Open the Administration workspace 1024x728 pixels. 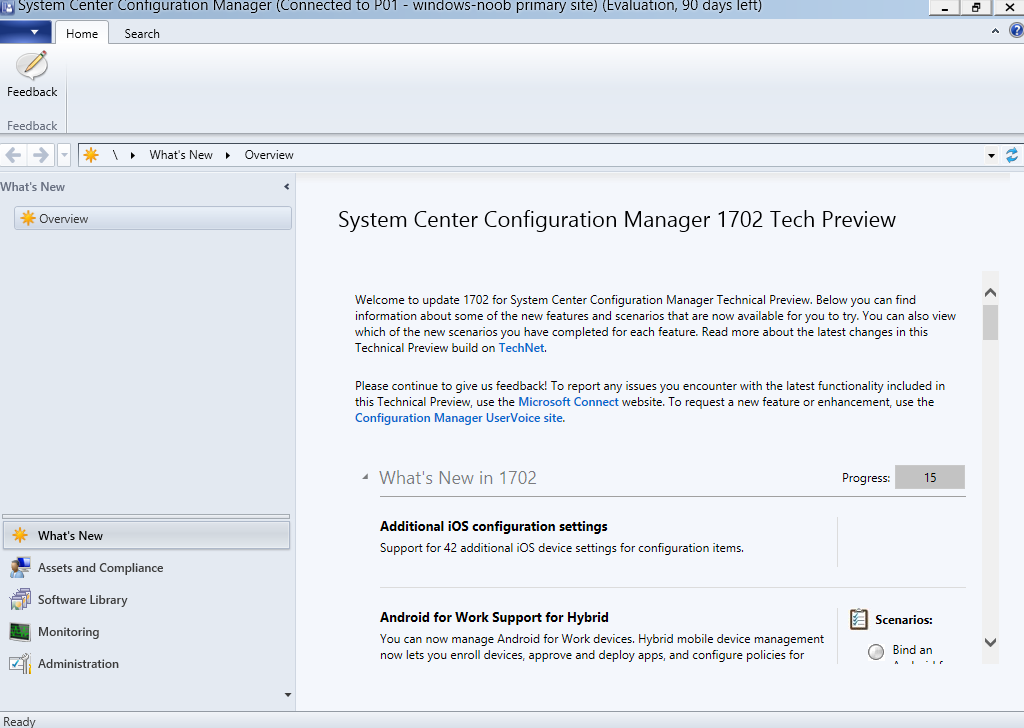click(x=146, y=663)
